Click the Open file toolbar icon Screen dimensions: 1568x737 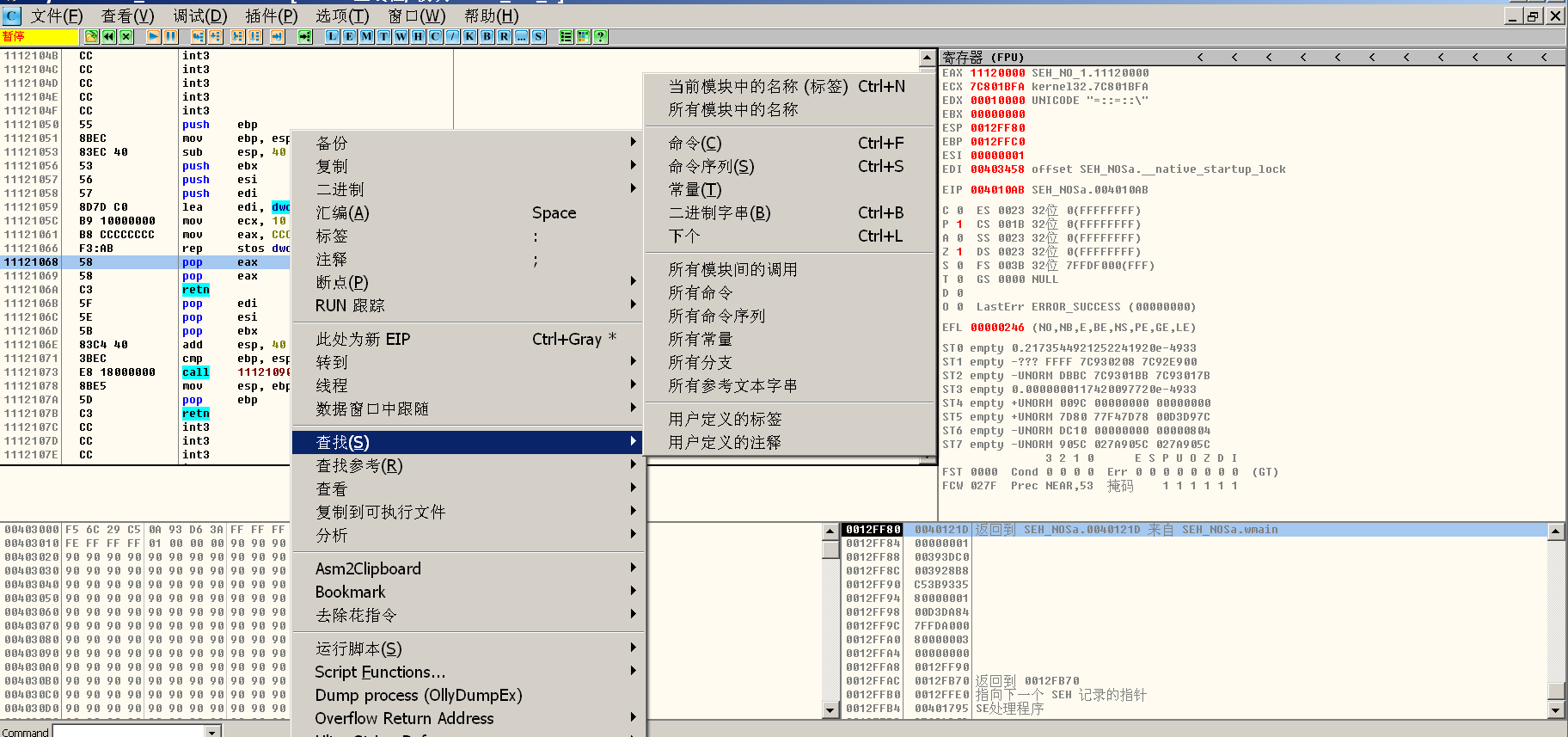[x=91, y=36]
